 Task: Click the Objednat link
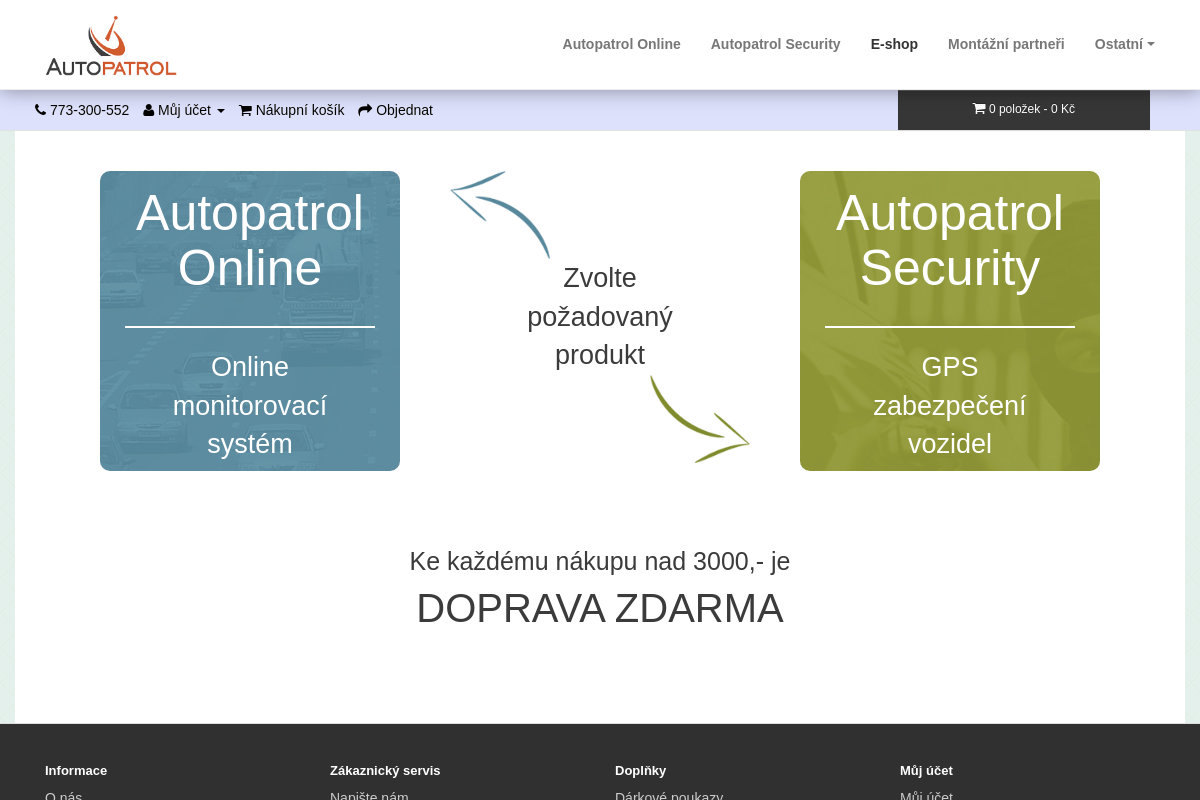click(x=395, y=110)
